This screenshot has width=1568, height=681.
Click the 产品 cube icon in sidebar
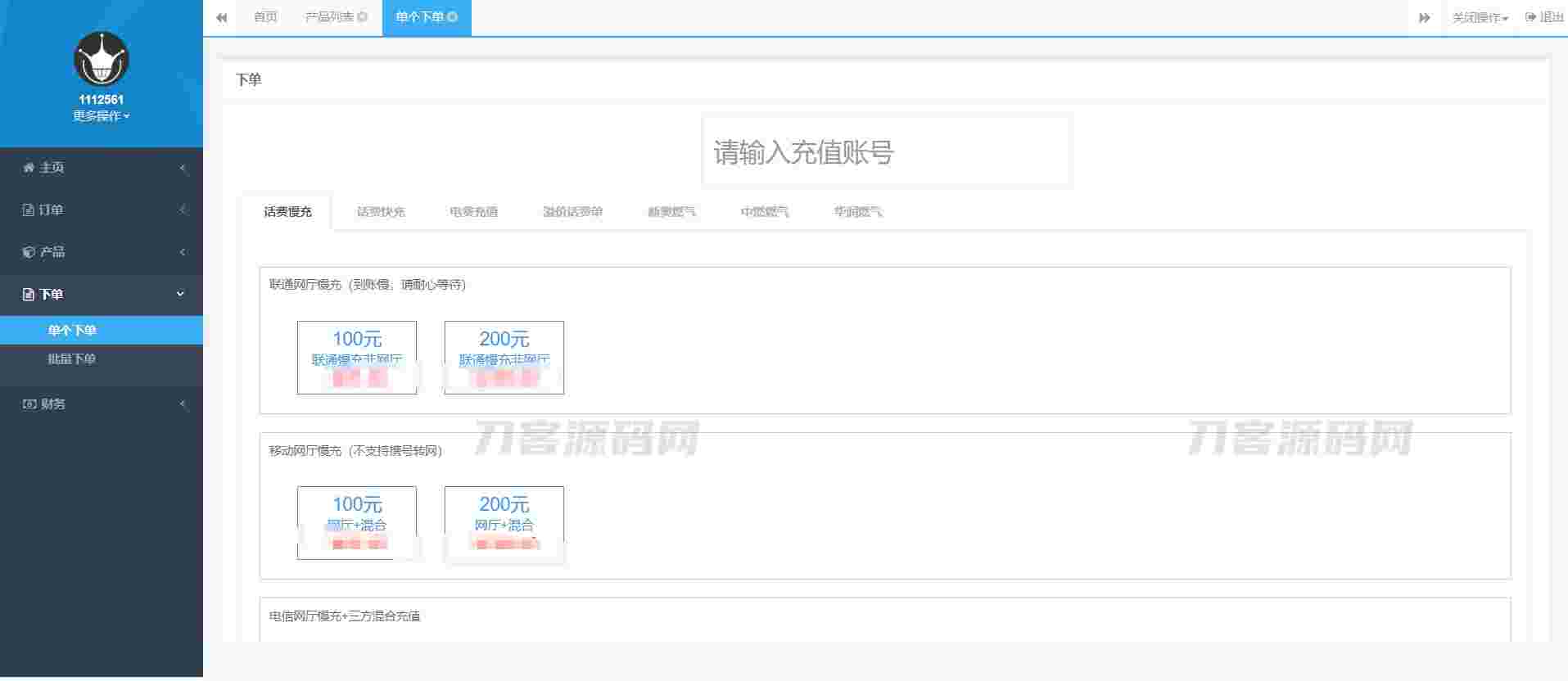[29, 252]
